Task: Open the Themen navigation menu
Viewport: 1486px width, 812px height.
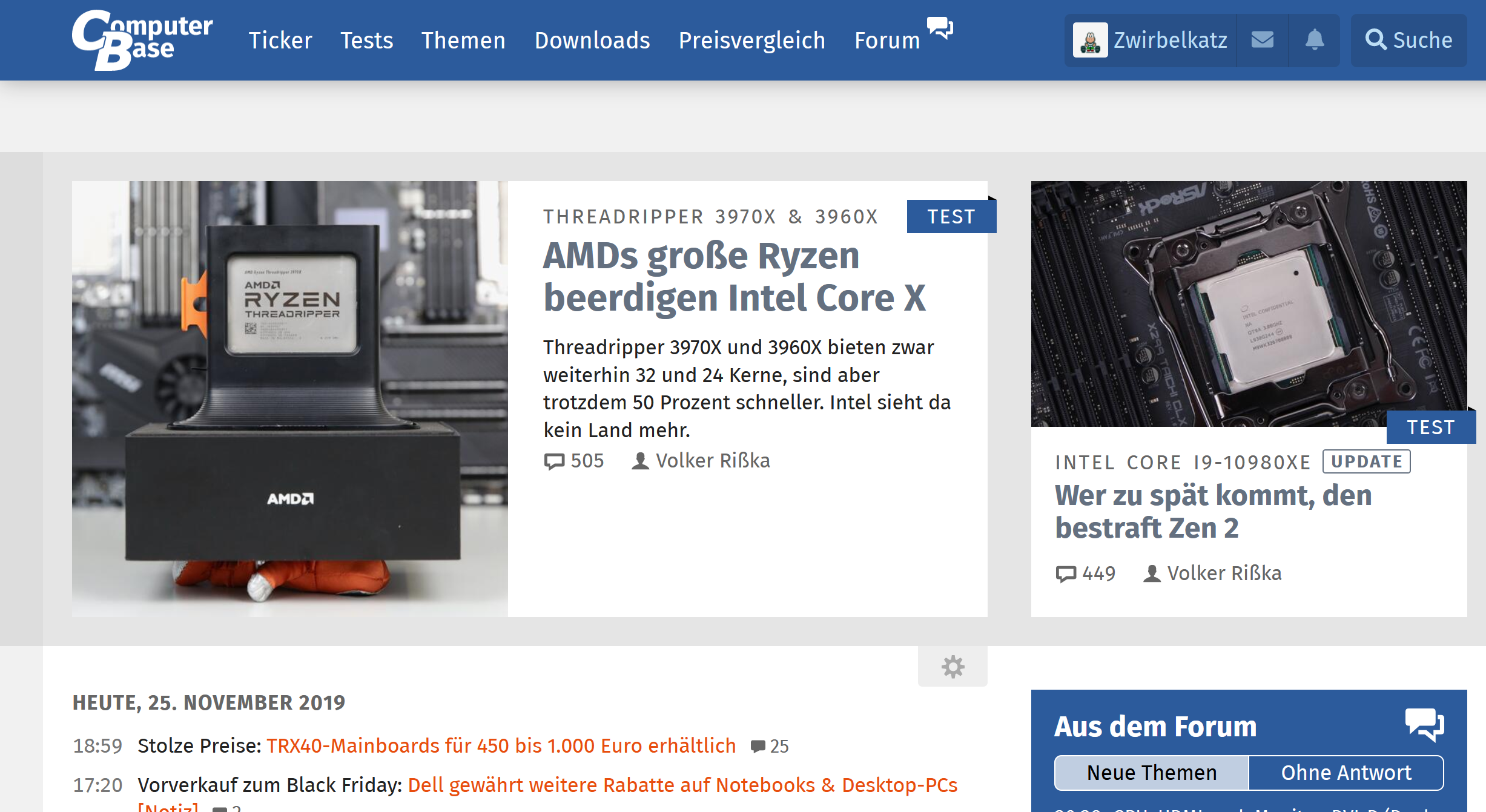Action: (463, 41)
